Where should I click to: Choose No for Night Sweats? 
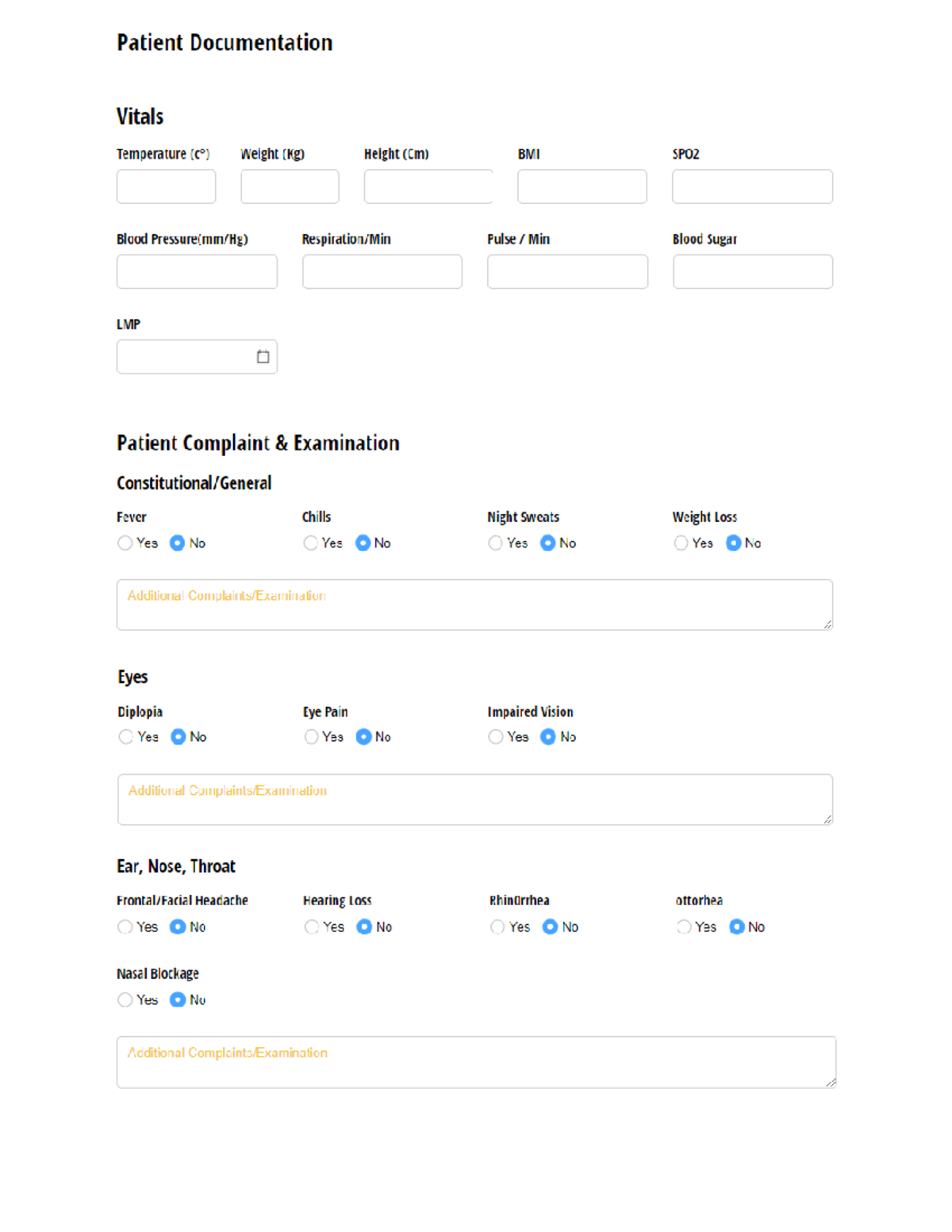pyautogui.click(x=547, y=543)
